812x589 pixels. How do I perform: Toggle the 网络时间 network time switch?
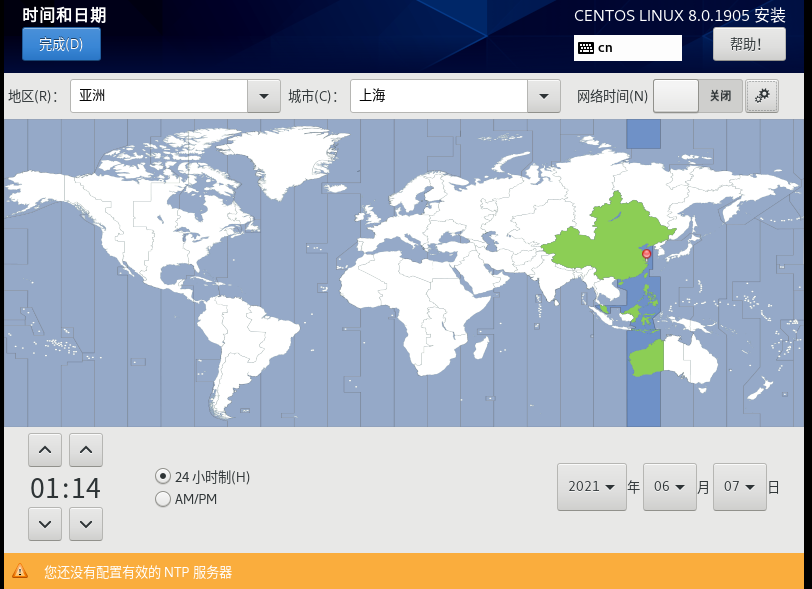pos(698,96)
